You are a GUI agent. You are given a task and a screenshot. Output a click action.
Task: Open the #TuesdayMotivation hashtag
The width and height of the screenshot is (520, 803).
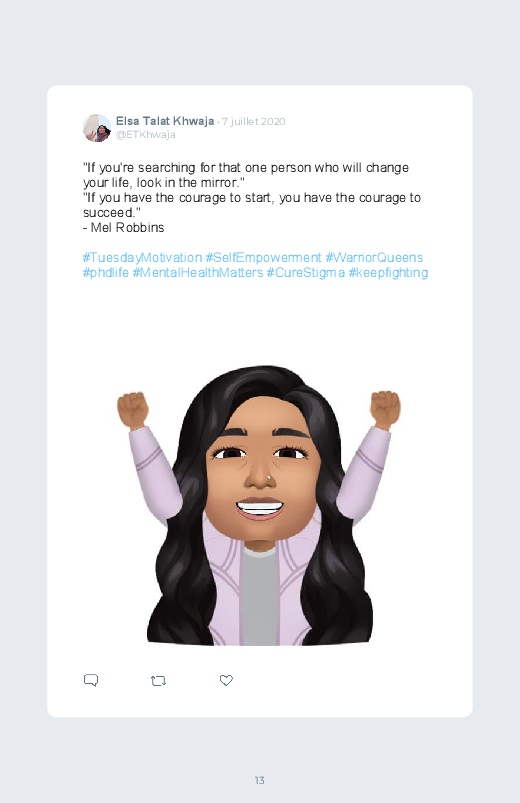pyautogui.click(x=142, y=258)
